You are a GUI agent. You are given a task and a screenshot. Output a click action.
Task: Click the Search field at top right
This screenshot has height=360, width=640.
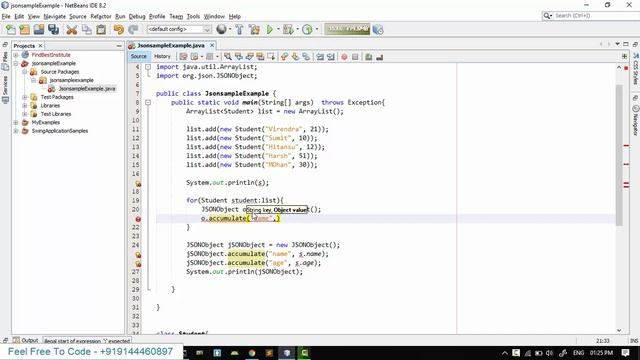pyautogui.click(x=591, y=16)
